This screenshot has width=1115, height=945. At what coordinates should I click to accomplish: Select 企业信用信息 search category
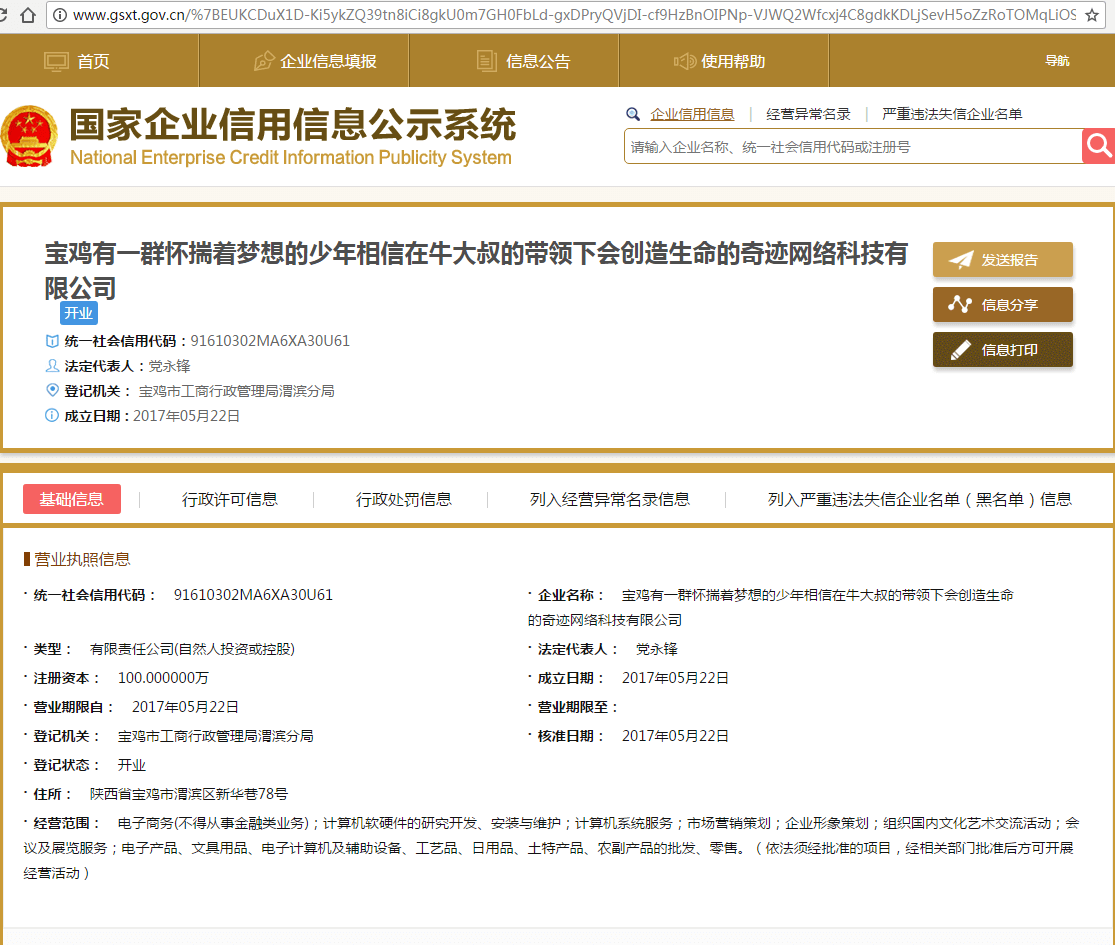(x=692, y=114)
